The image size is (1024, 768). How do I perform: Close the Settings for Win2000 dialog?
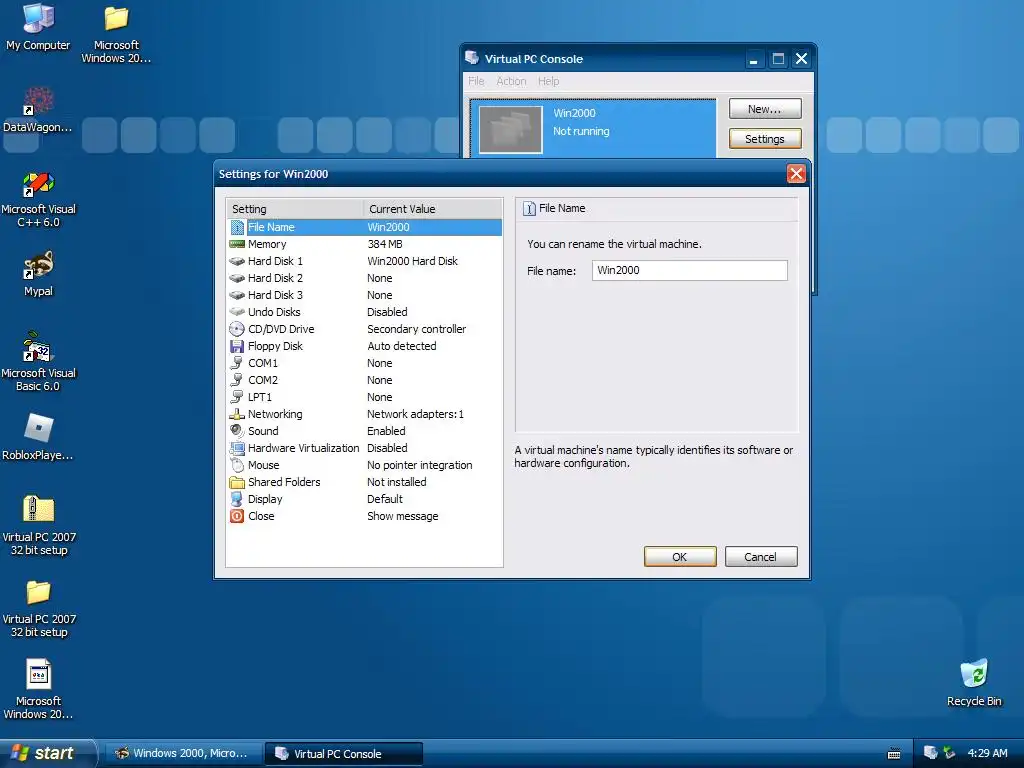coord(796,174)
